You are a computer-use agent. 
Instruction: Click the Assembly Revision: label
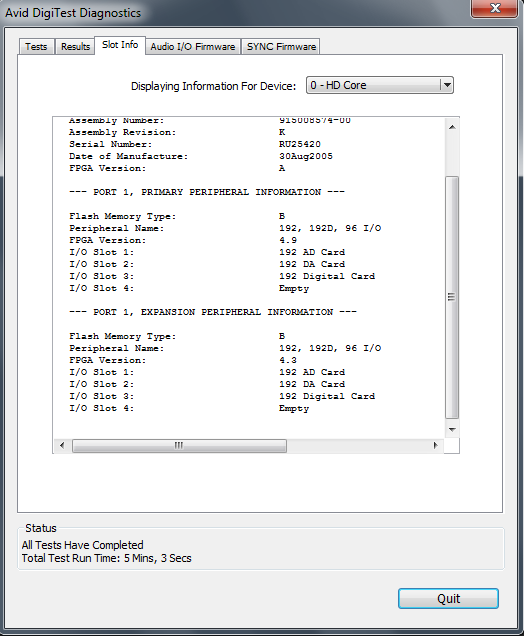[x=122, y=132]
